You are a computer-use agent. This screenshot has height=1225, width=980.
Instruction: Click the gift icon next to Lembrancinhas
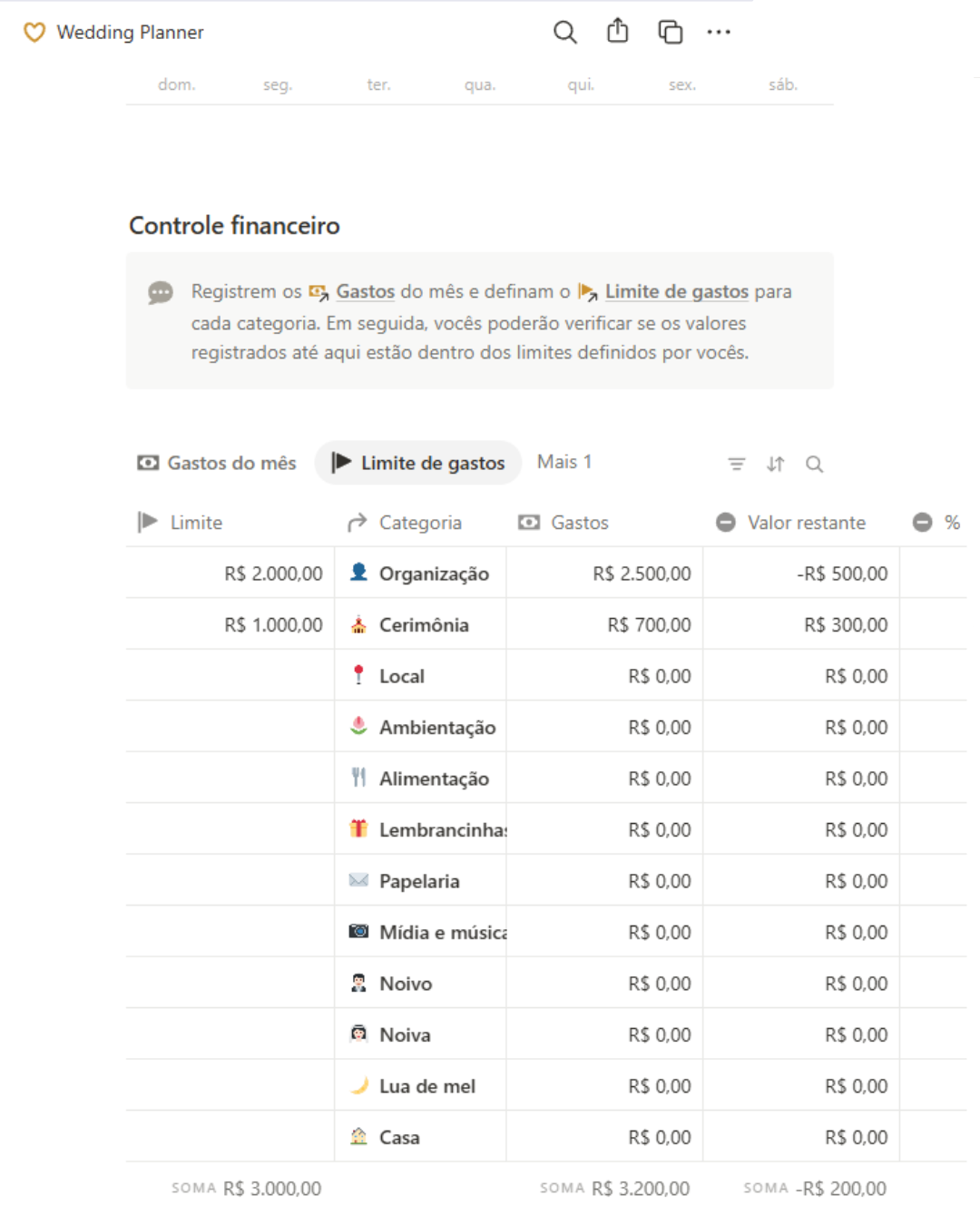tap(359, 828)
